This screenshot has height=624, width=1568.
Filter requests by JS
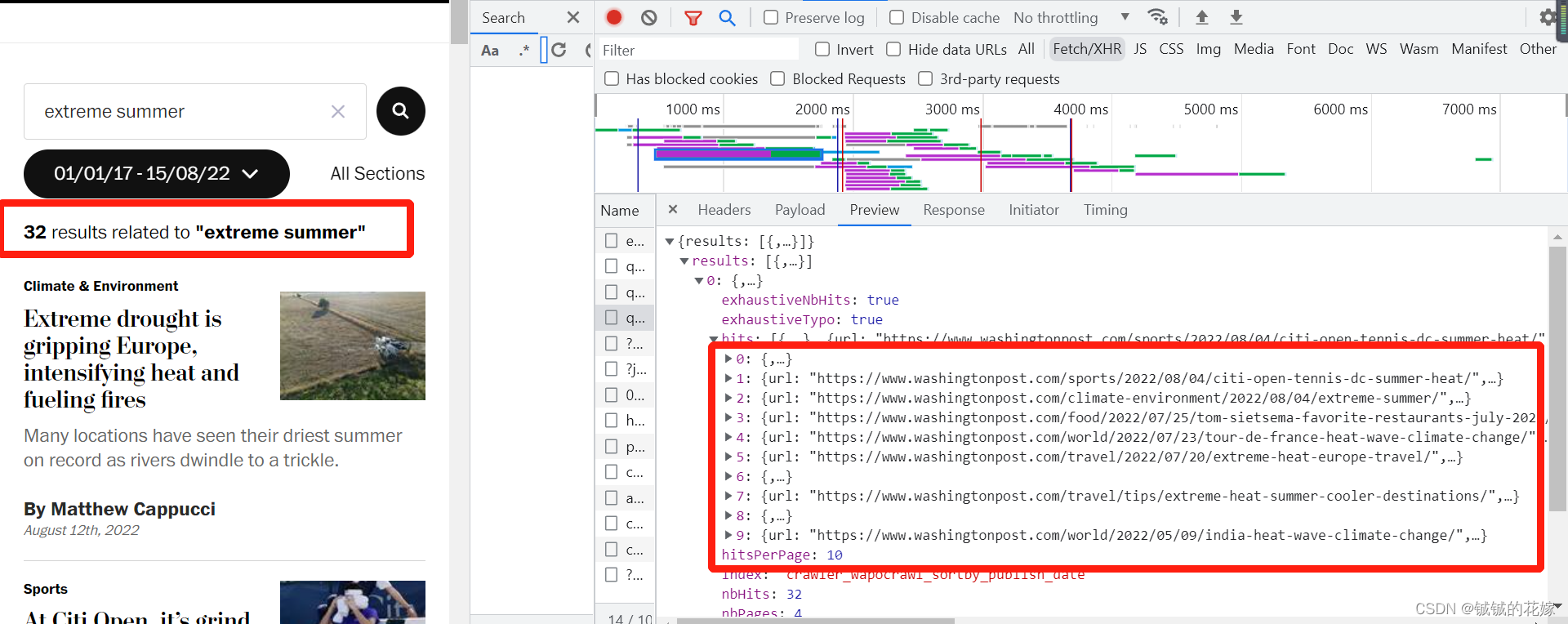click(1140, 49)
